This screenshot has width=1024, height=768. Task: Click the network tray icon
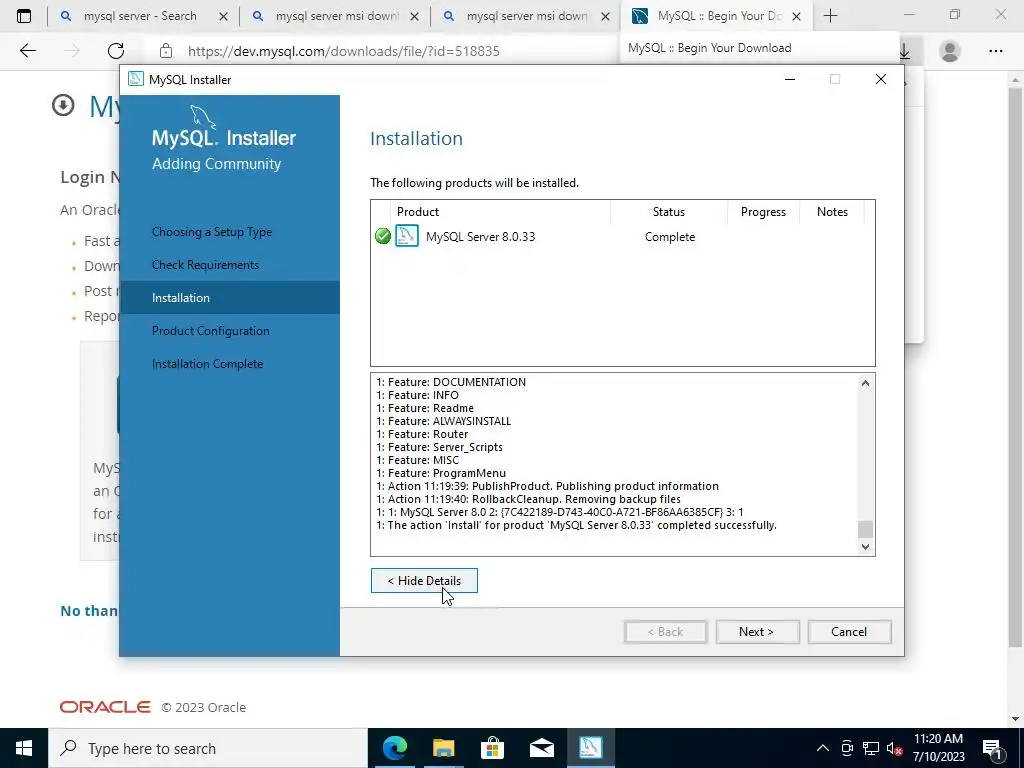pyautogui.click(x=871, y=748)
